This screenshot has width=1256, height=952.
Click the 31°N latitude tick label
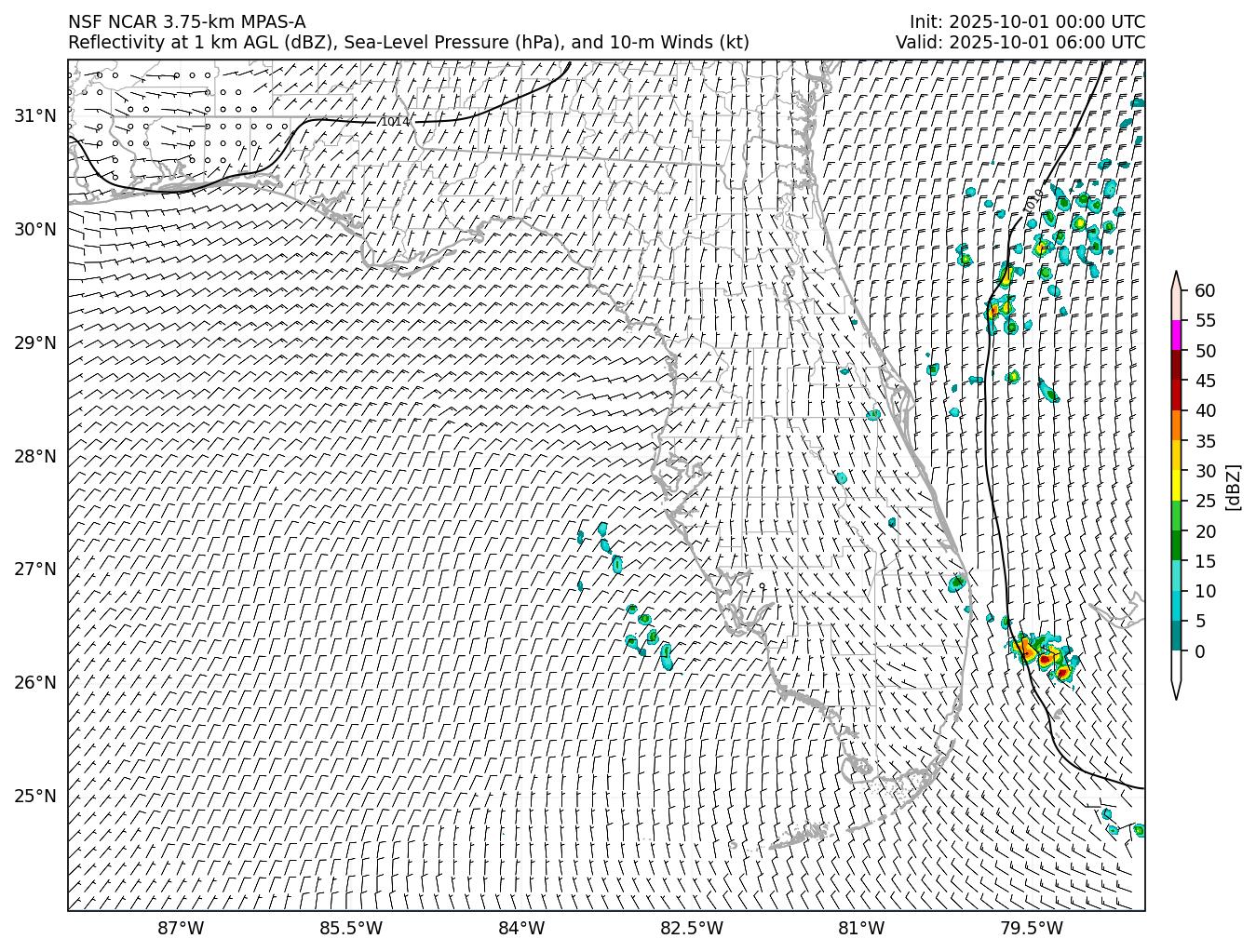tap(35, 116)
